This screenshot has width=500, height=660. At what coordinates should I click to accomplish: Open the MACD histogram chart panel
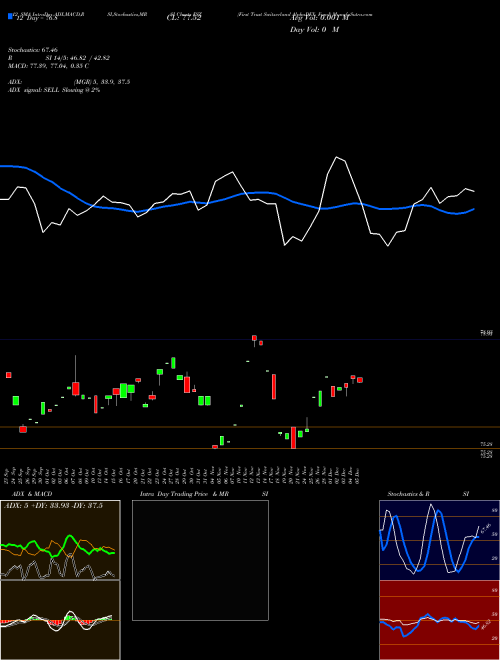[60, 620]
